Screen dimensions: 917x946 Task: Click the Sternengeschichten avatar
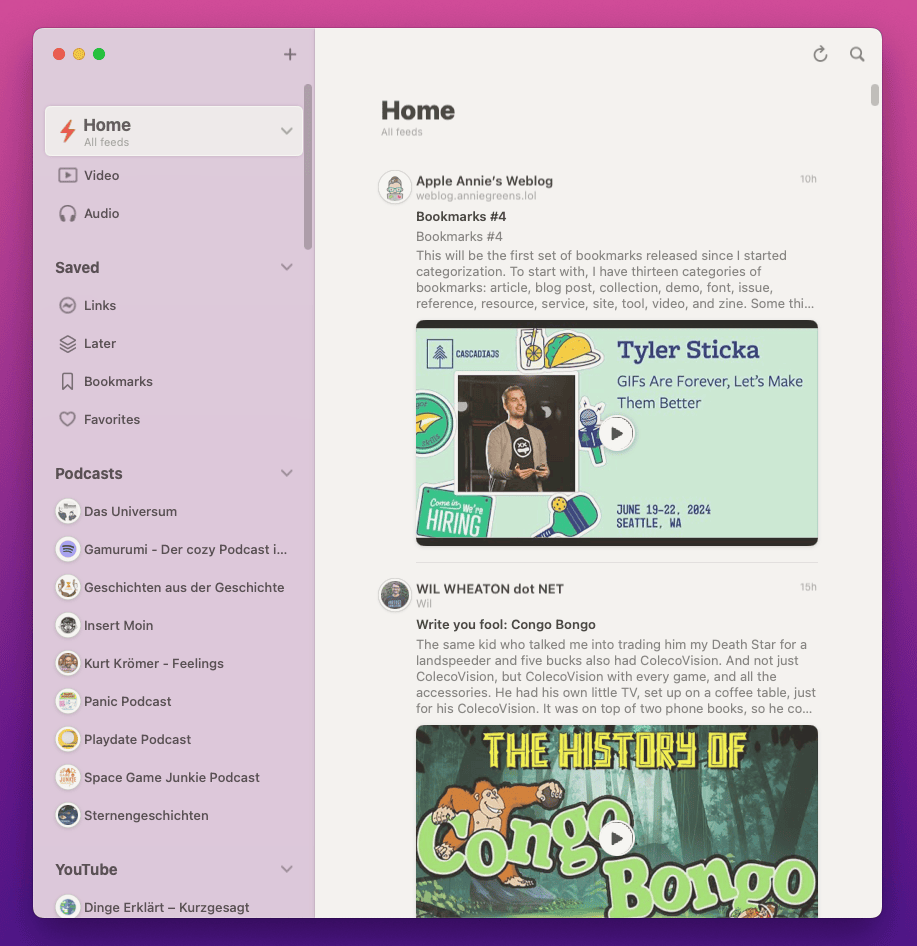coord(68,816)
